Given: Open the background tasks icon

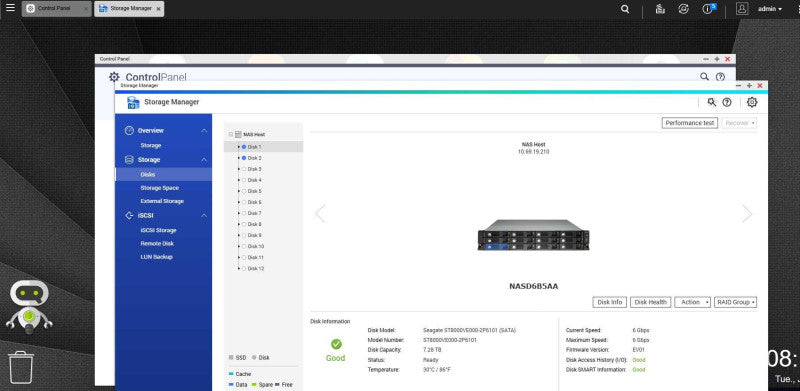Looking at the screenshot, I should point(660,9).
